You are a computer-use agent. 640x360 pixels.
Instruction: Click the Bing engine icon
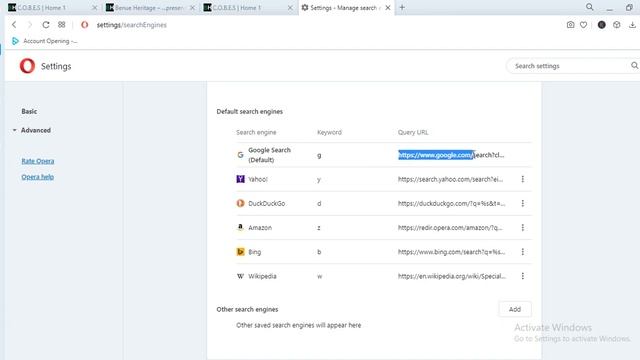pyautogui.click(x=240, y=252)
